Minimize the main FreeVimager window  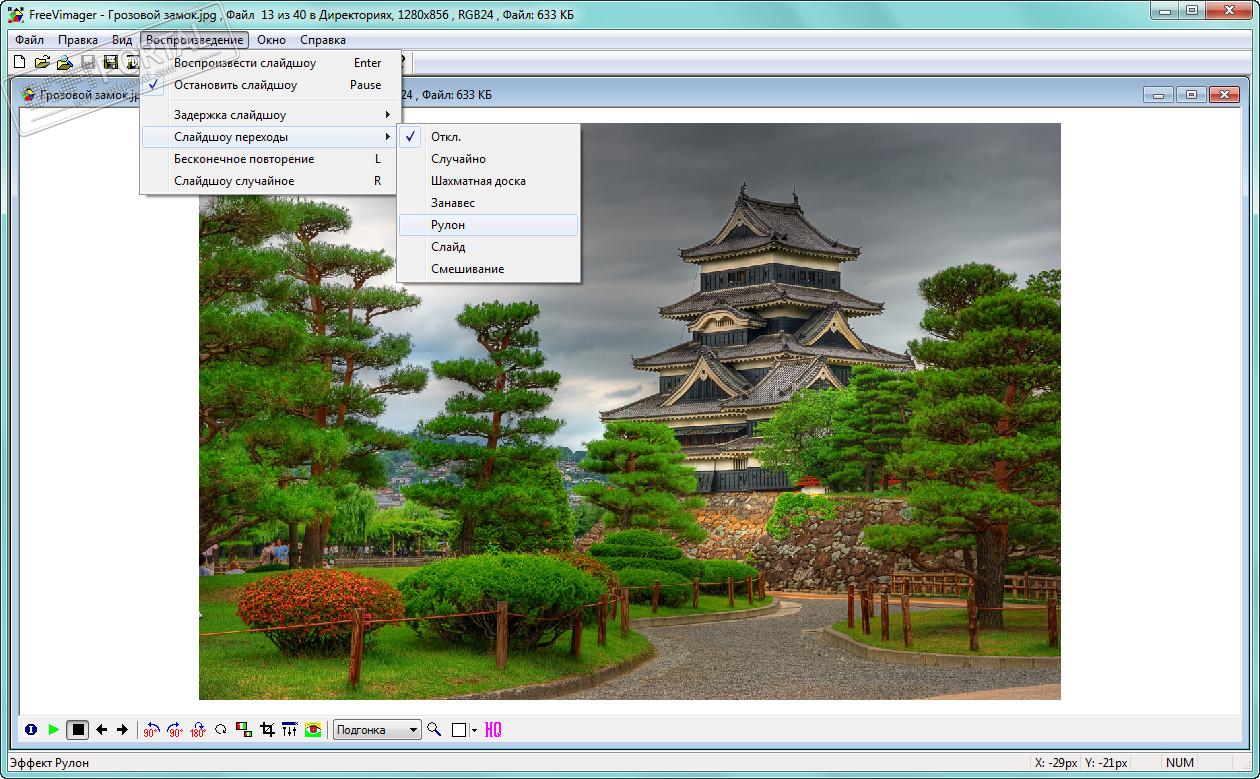[1164, 11]
